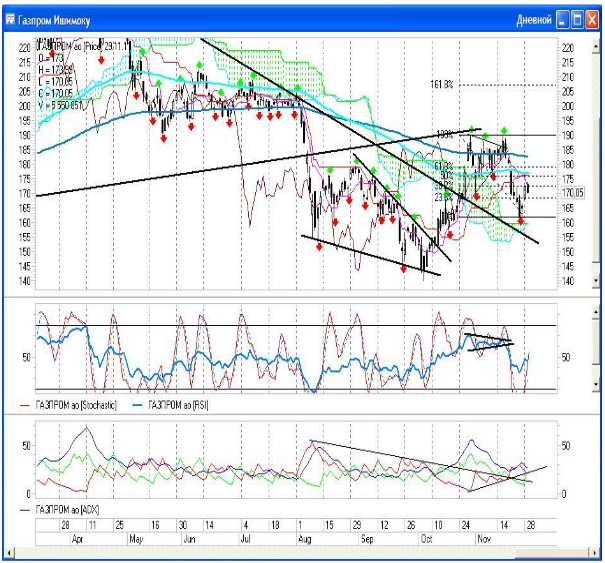Viewport: 605px width, 563px height.
Task: Click the Jun month label on time axis
Action: click(189, 539)
